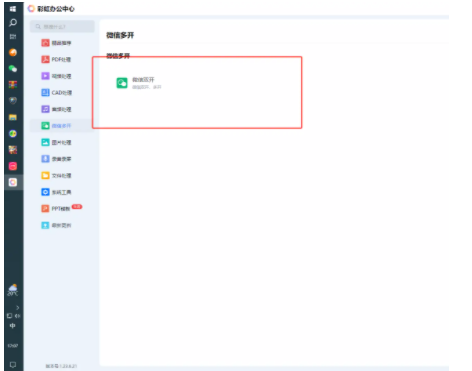Select the purple video processing sidebar item
Image resolution: width=472 pixels, height=371 pixels.
coord(56,76)
